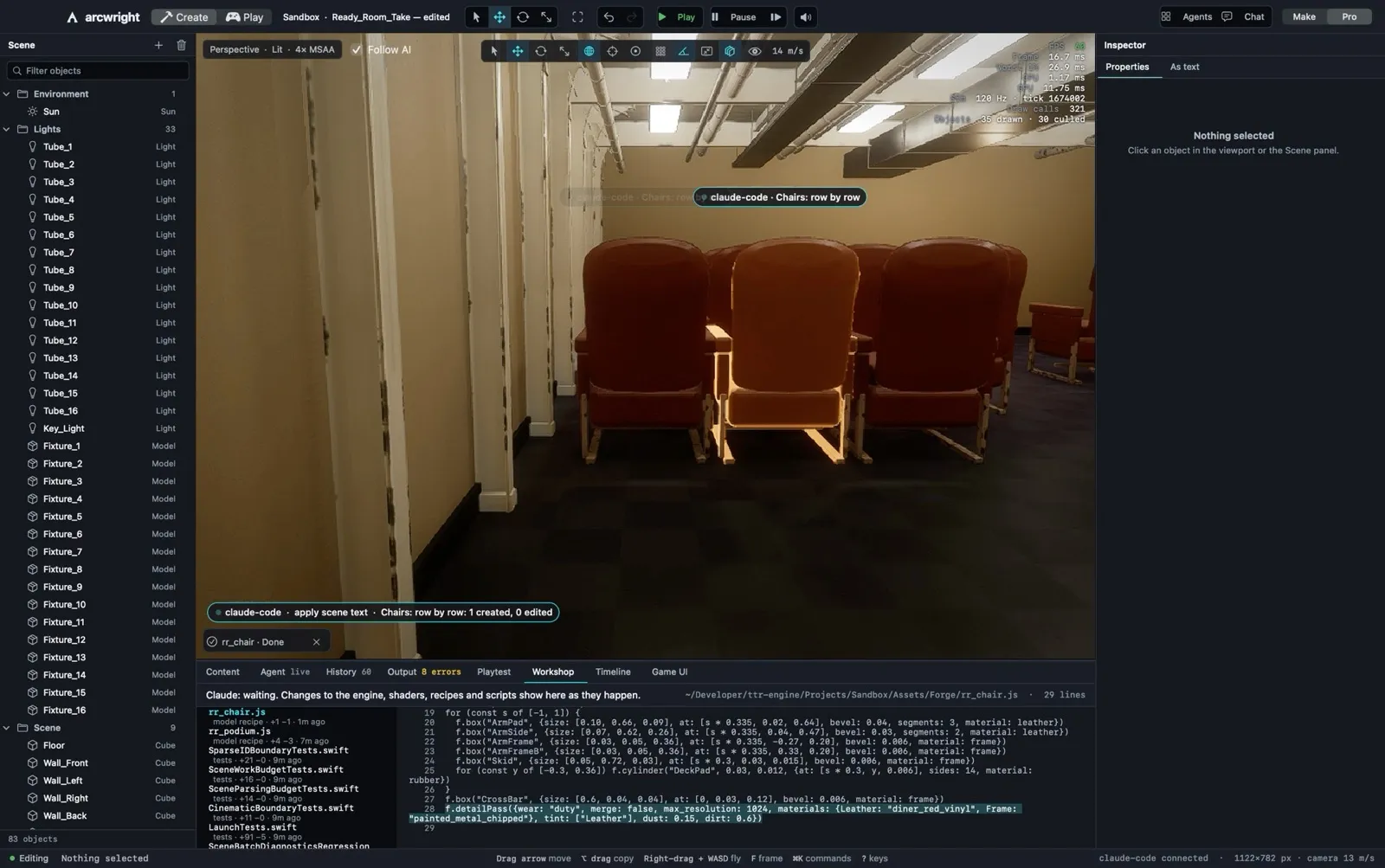Select the Make option
The width and height of the screenshot is (1385, 868).
(x=1304, y=16)
